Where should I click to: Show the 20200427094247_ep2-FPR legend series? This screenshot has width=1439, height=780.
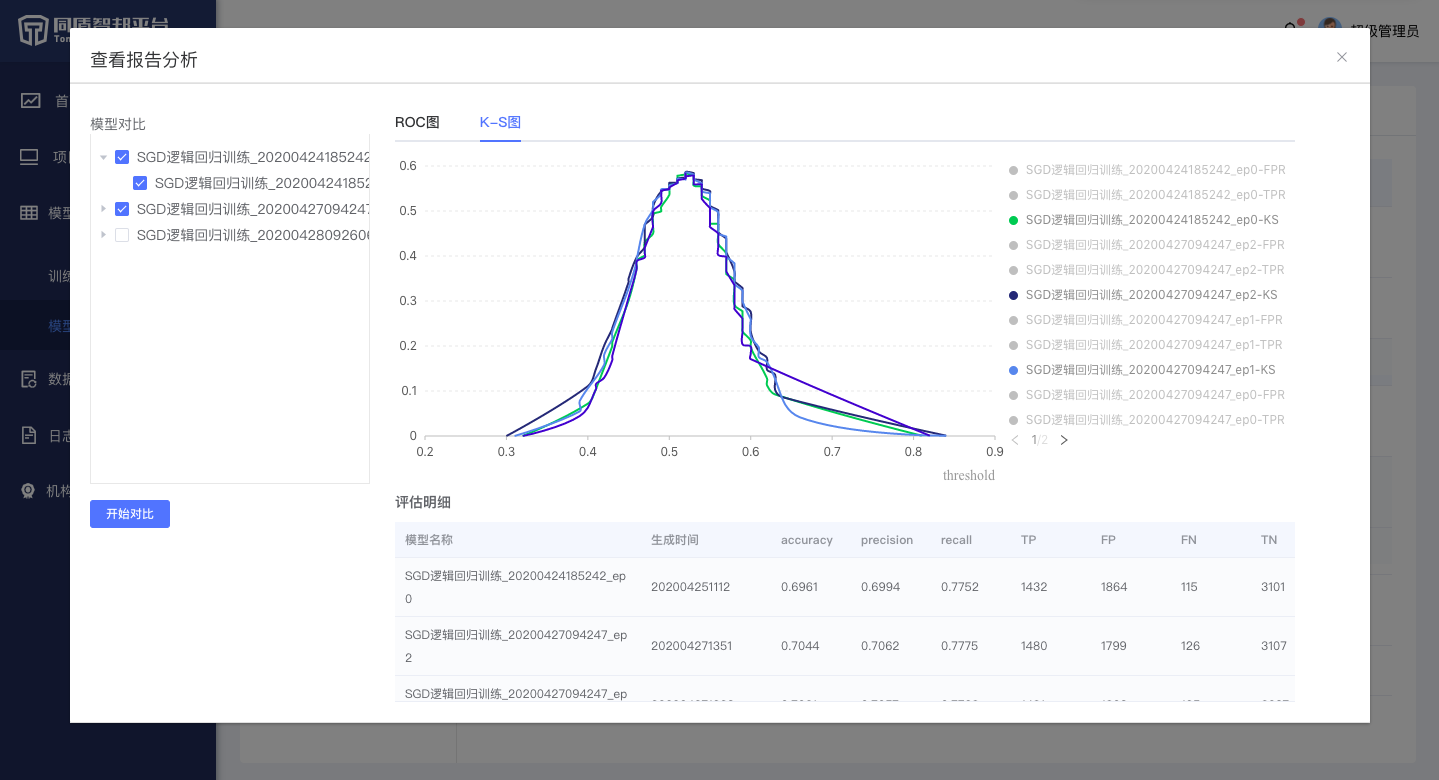pyautogui.click(x=1154, y=245)
